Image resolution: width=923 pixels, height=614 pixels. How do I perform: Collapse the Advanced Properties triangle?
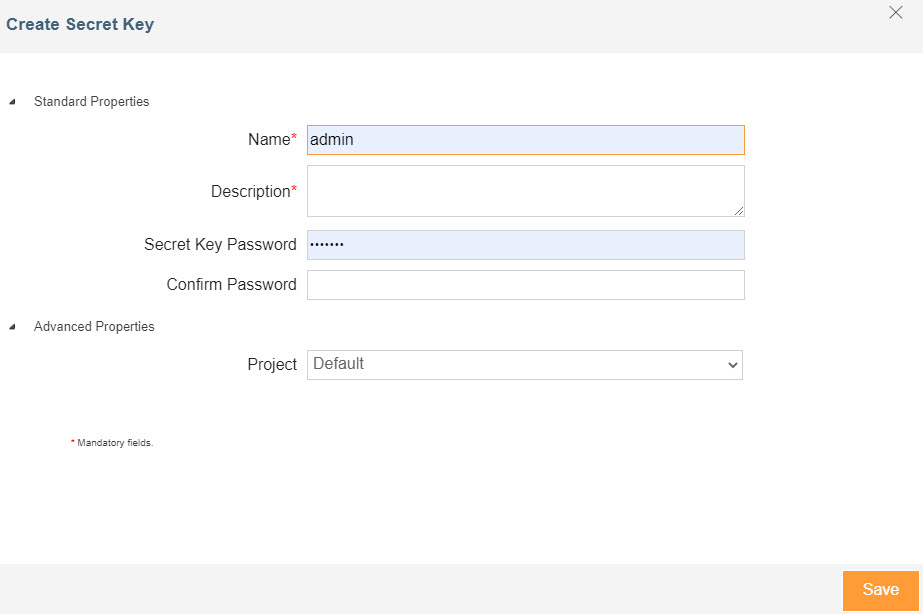[x=12, y=326]
